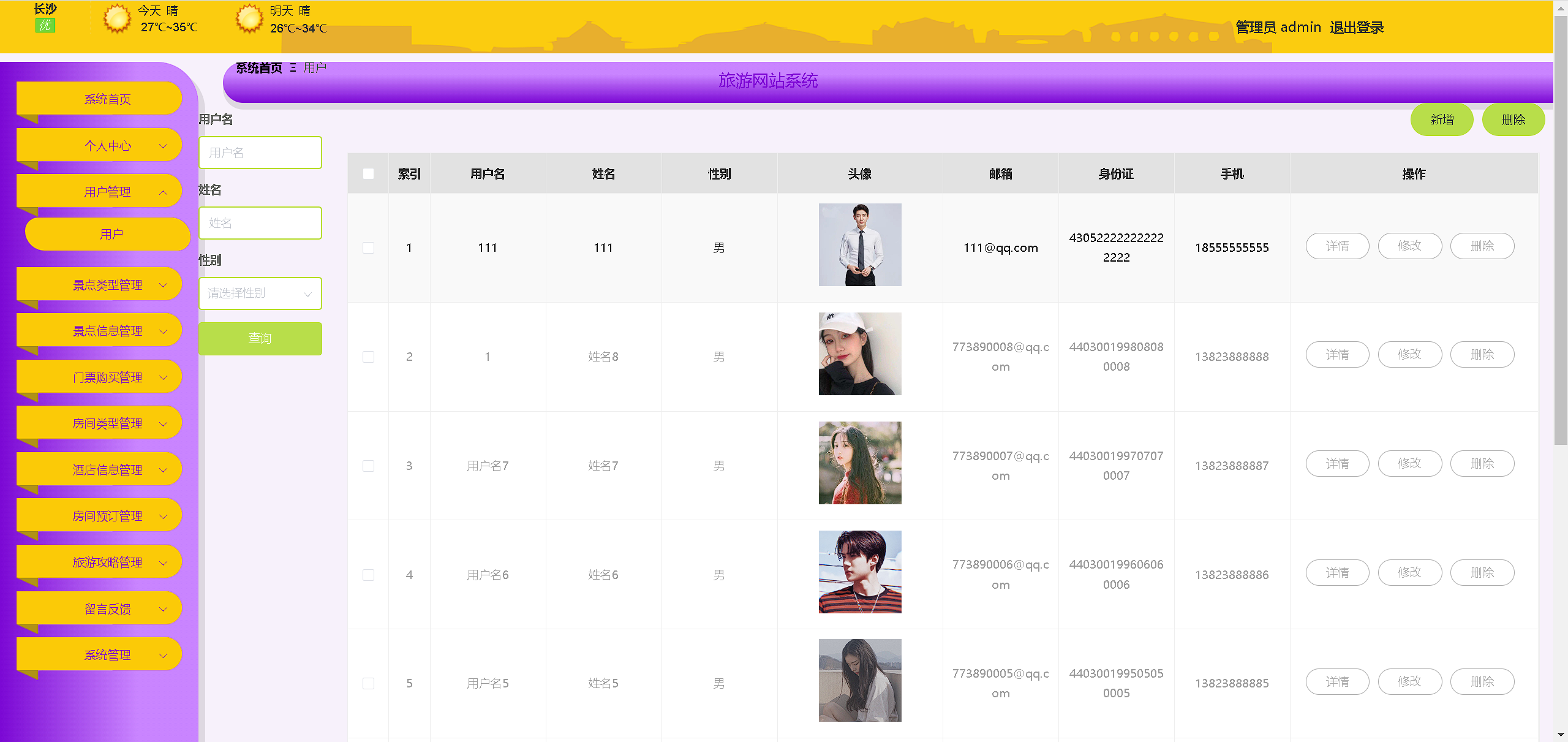Open avatar photo of user 111

[859, 244]
